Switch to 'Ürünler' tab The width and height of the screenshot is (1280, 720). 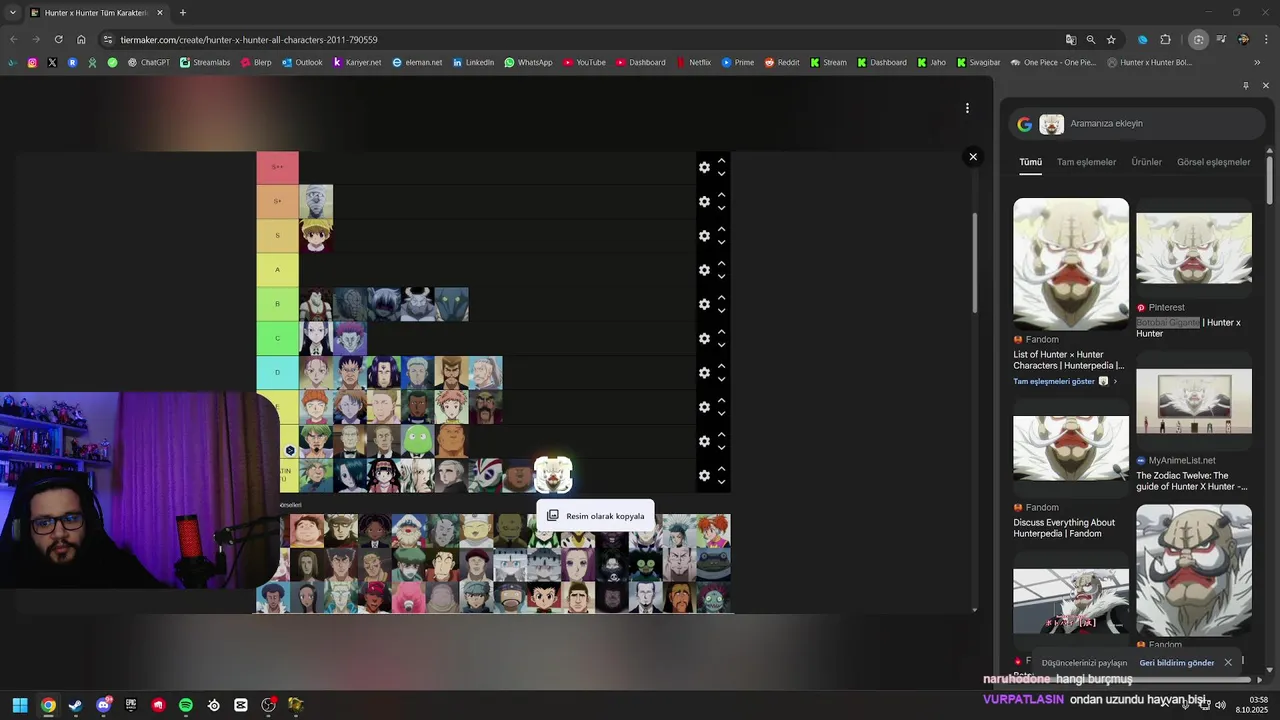click(1146, 162)
